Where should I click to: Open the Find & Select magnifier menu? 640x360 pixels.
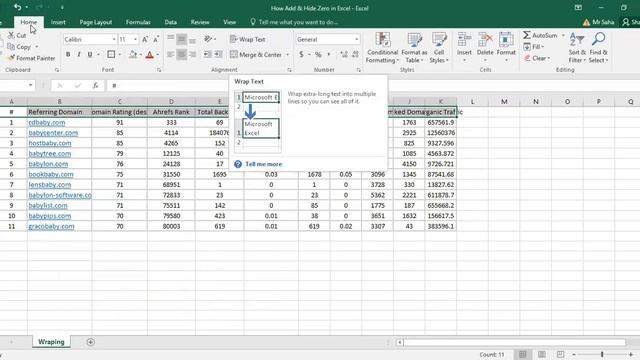point(598,48)
